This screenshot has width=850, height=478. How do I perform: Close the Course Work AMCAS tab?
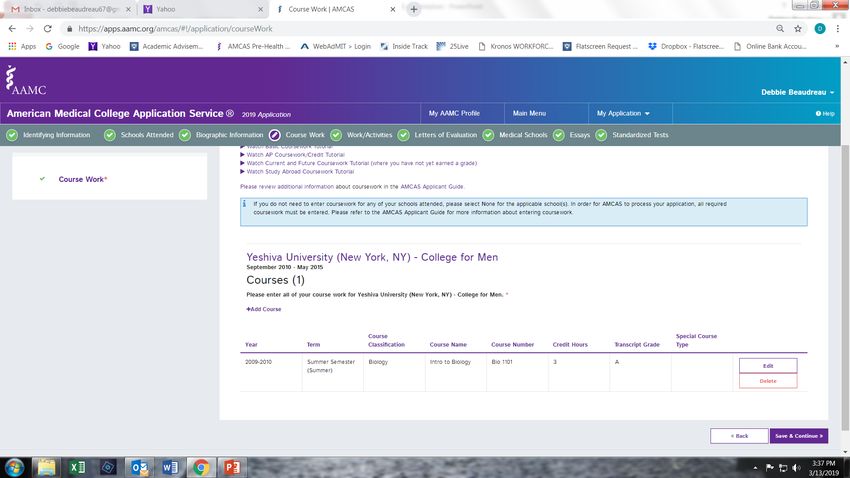[392, 9]
